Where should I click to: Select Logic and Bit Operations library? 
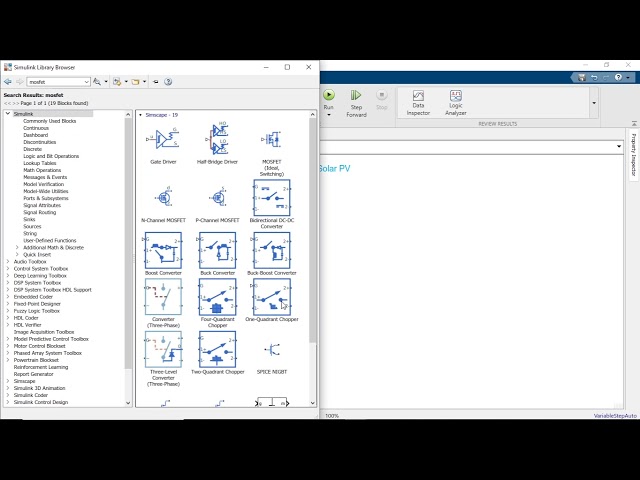coord(51,156)
